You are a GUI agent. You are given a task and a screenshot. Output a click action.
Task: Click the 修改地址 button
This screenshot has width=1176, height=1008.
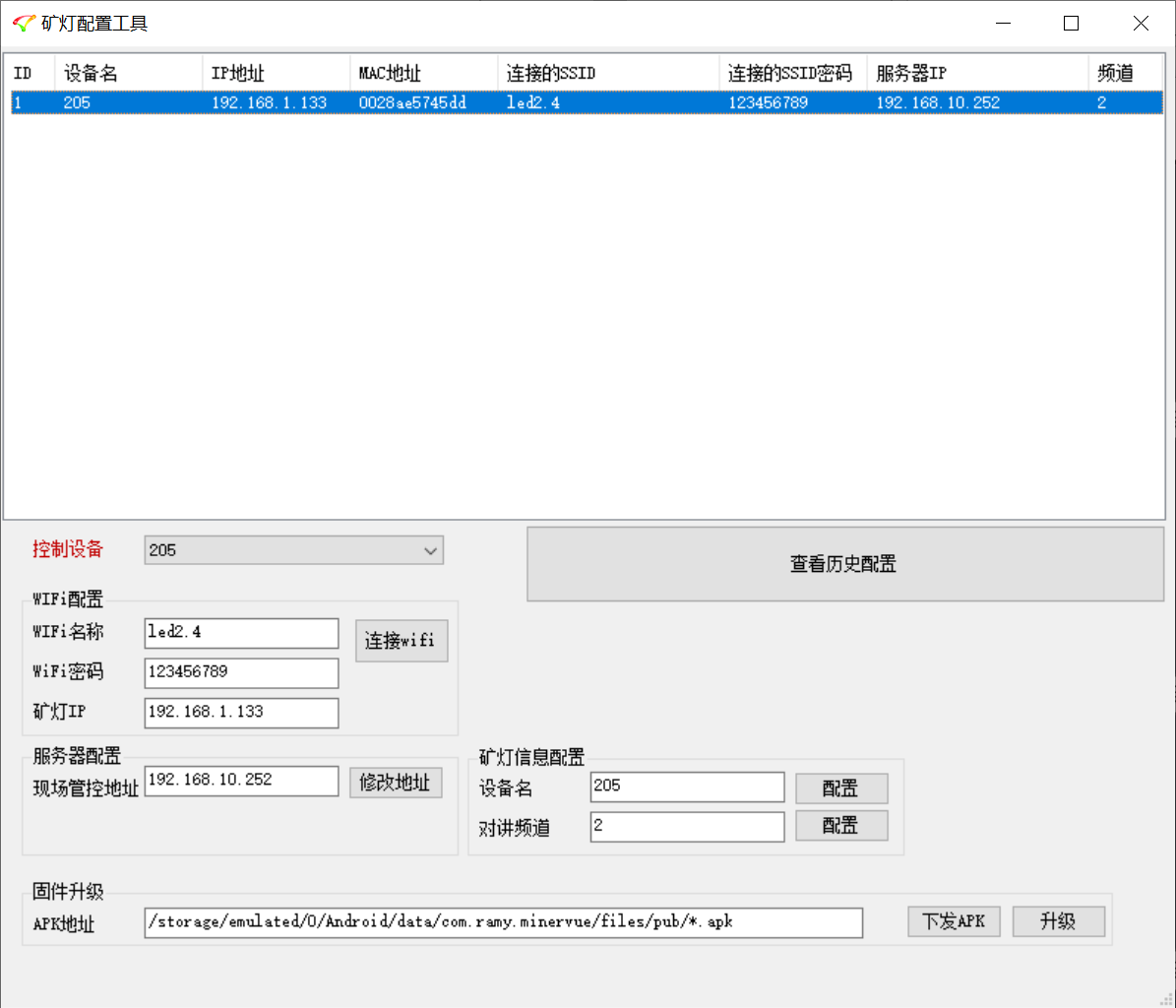coord(396,783)
